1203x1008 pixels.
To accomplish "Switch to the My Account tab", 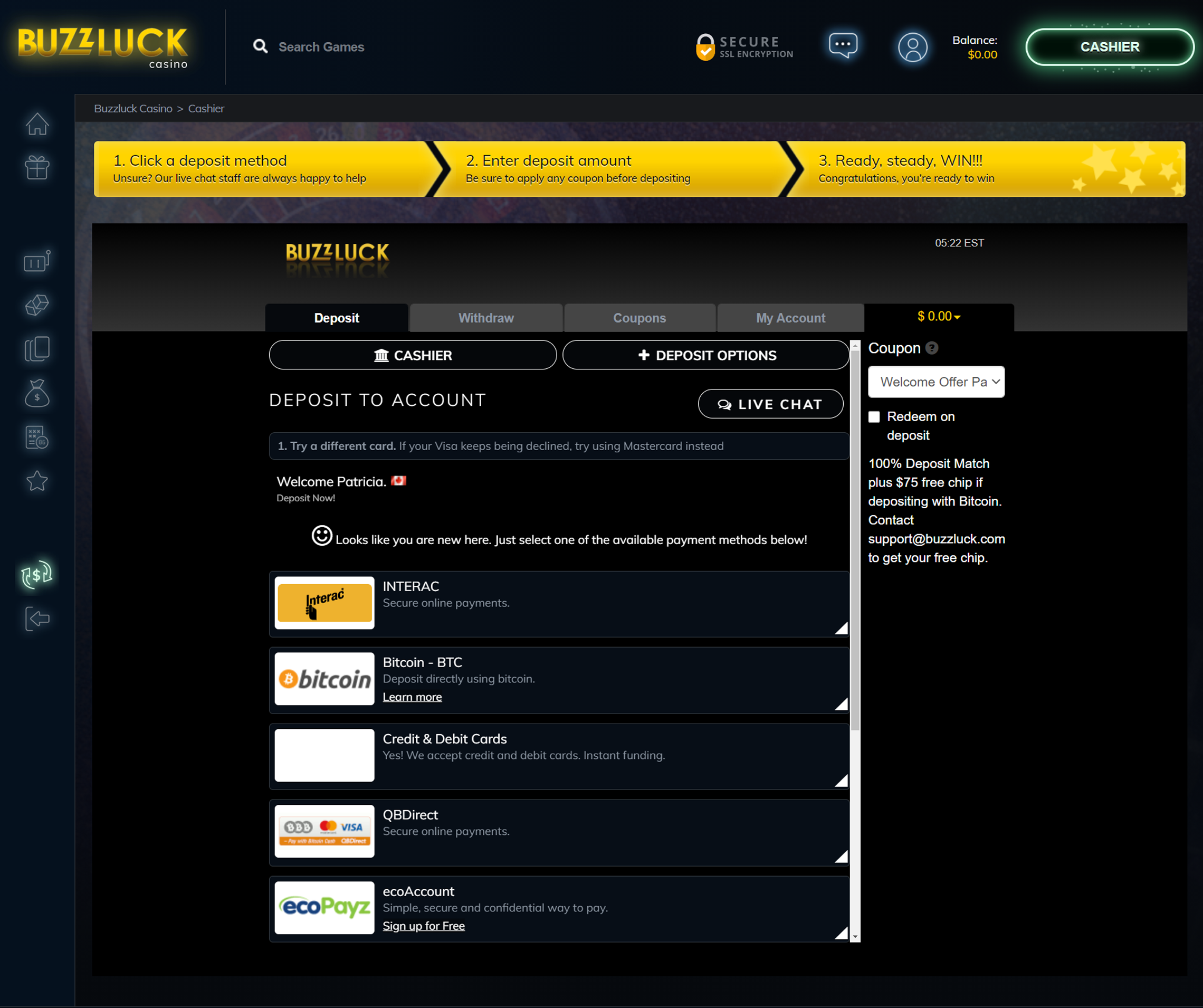I will (790, 318).
